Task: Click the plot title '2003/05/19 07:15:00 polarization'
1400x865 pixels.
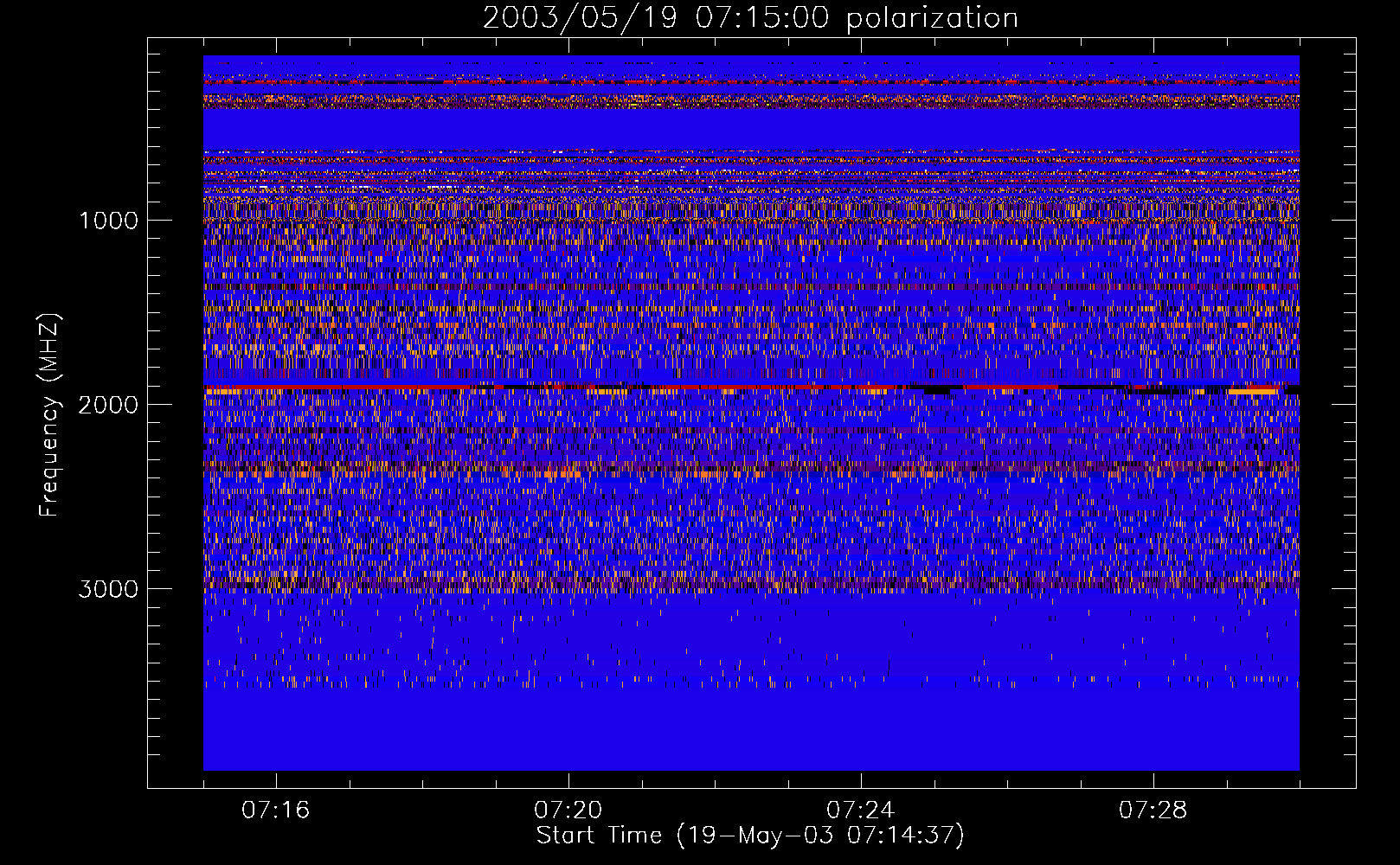Action: coord(750,17)
